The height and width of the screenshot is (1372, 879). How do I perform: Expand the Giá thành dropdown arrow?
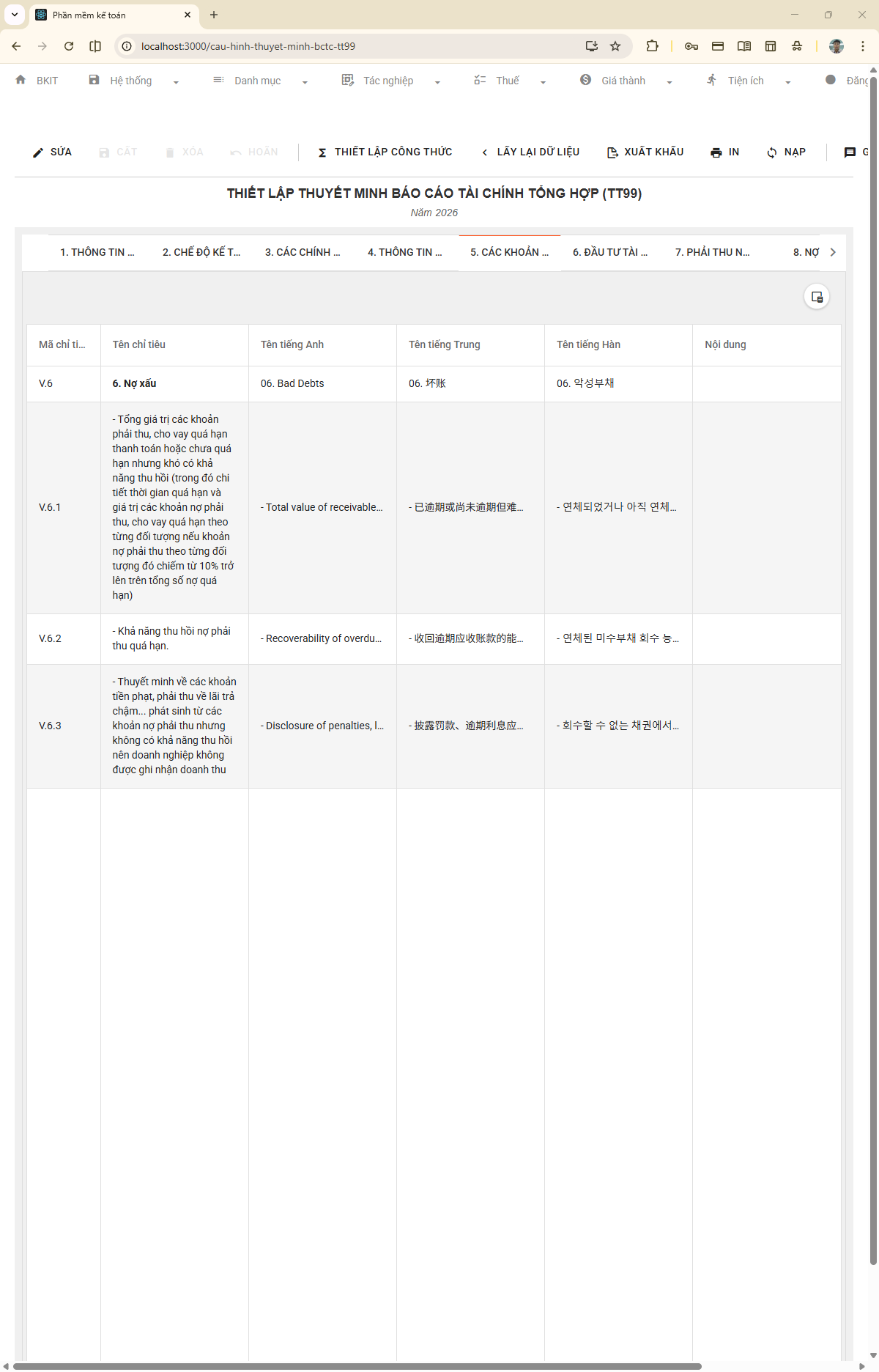click(x=670, y=82)
